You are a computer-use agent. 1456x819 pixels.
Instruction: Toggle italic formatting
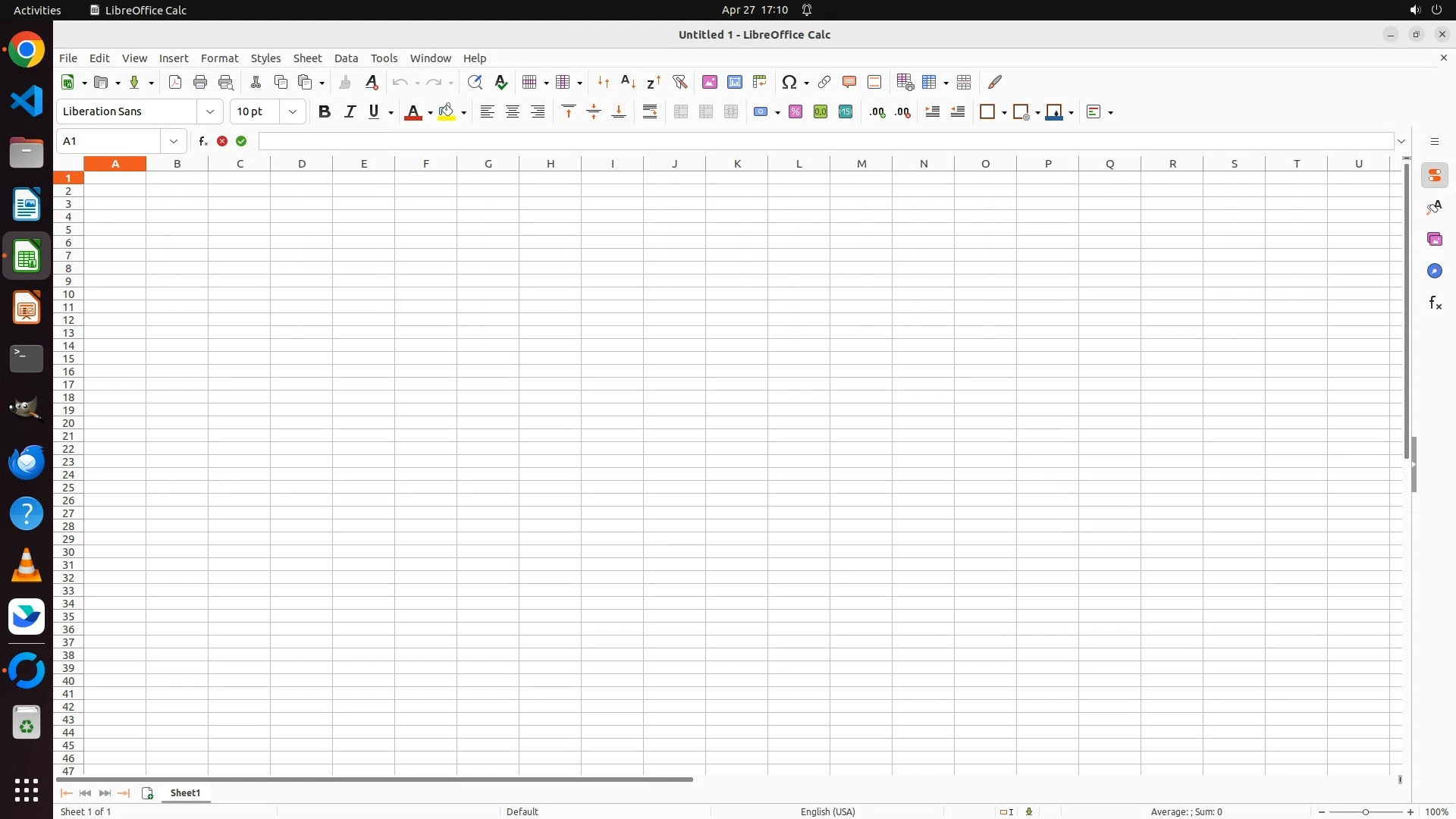pos(350,111)
